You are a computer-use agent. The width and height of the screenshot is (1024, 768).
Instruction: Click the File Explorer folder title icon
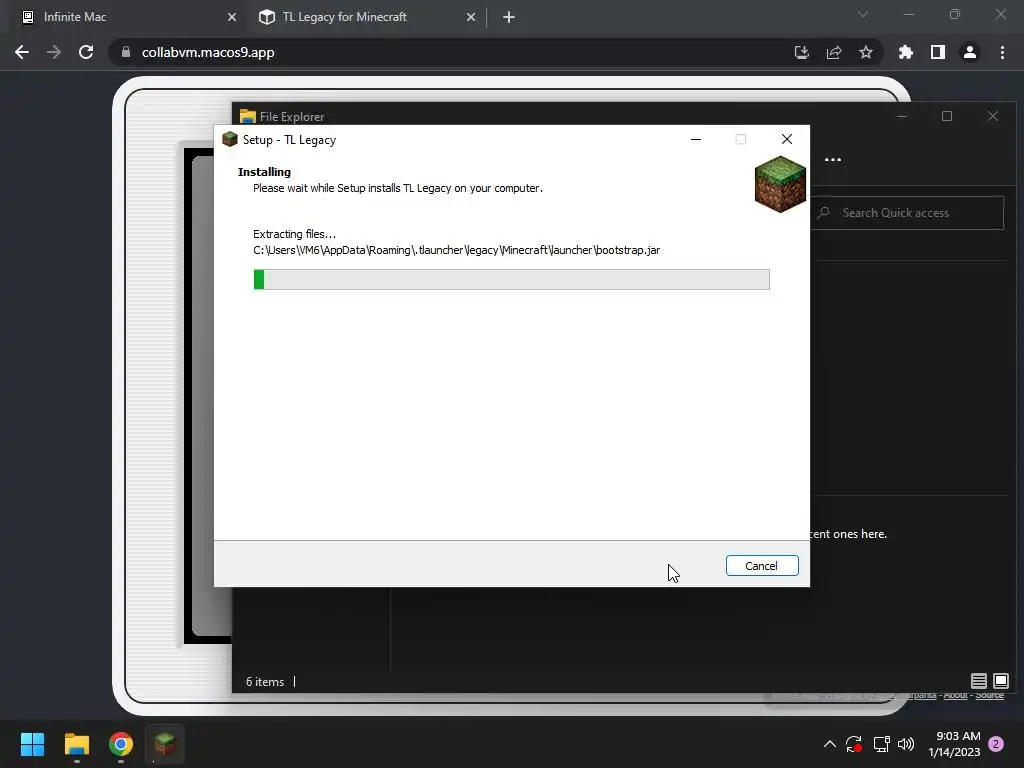click(x=248, y=116)
